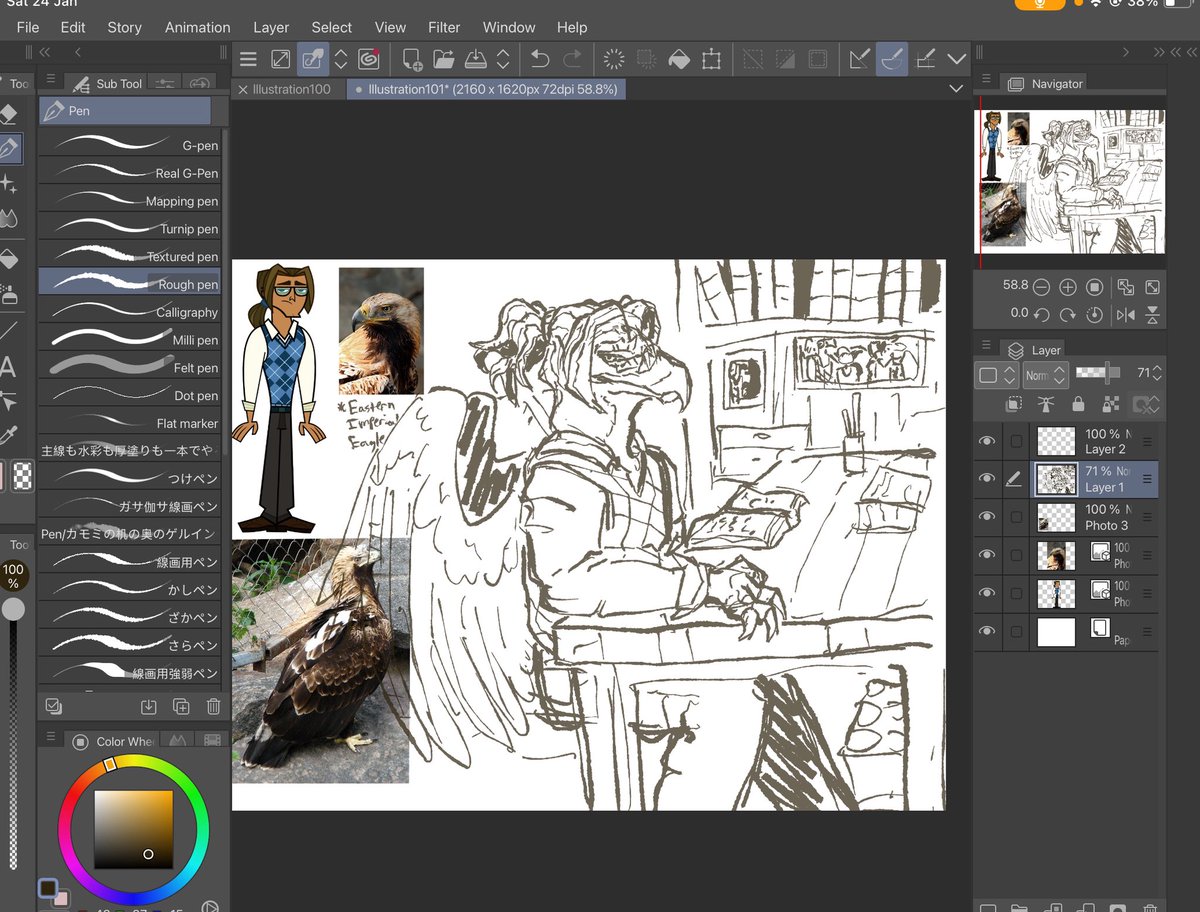The height and width of the screenshot is (912, 1200).
Task: Create a new canvas with the New icon
Action: coord(412,60)
